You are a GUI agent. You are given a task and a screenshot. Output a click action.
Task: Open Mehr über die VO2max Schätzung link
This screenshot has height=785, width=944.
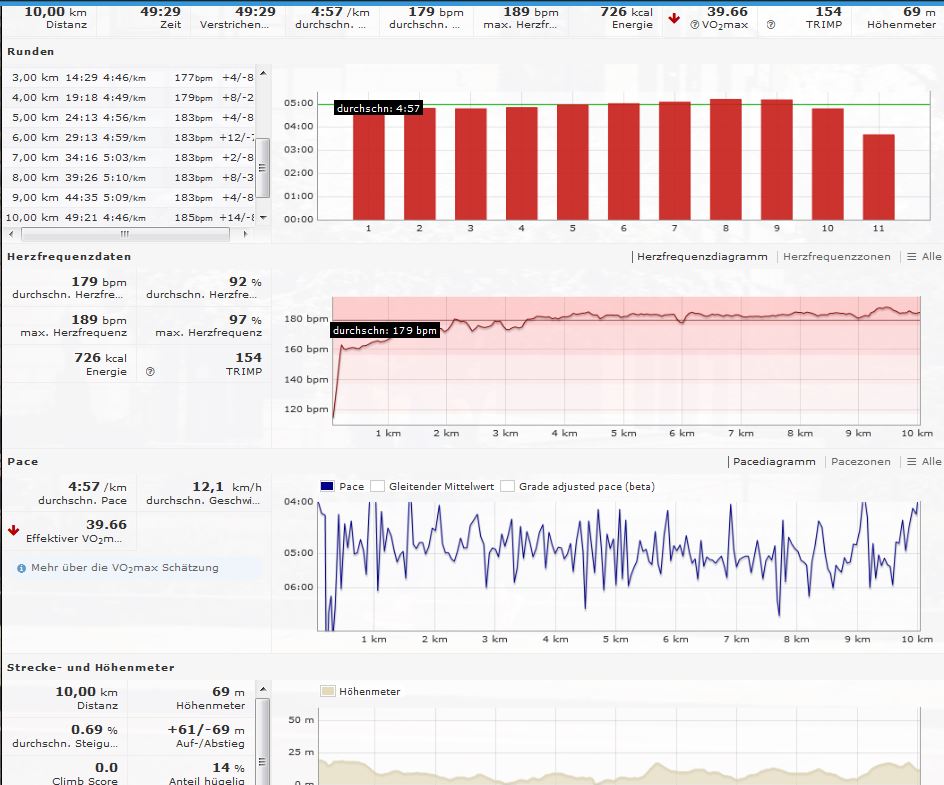click(124, 568)
